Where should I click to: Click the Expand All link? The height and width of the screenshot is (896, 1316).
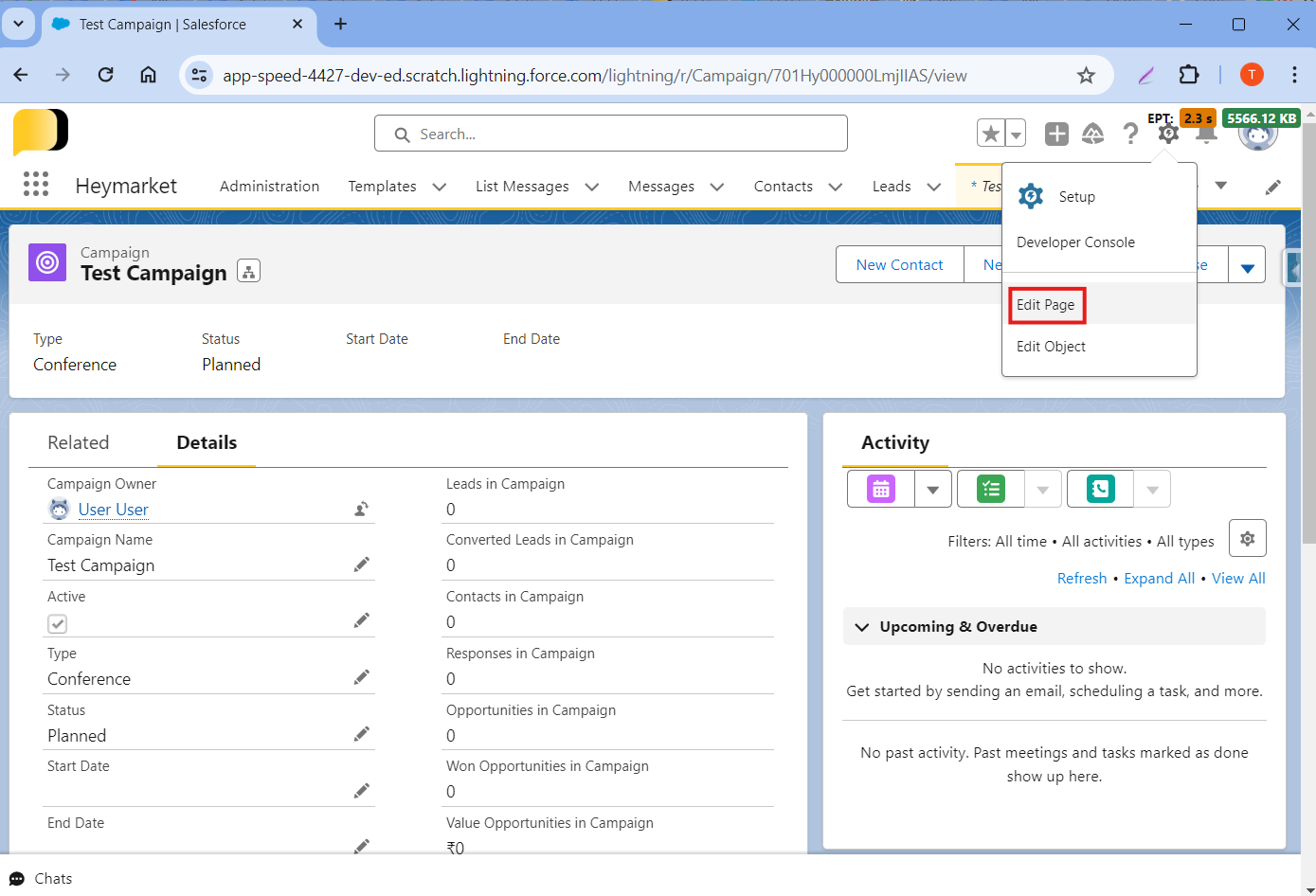click(x=1159, y=578)
